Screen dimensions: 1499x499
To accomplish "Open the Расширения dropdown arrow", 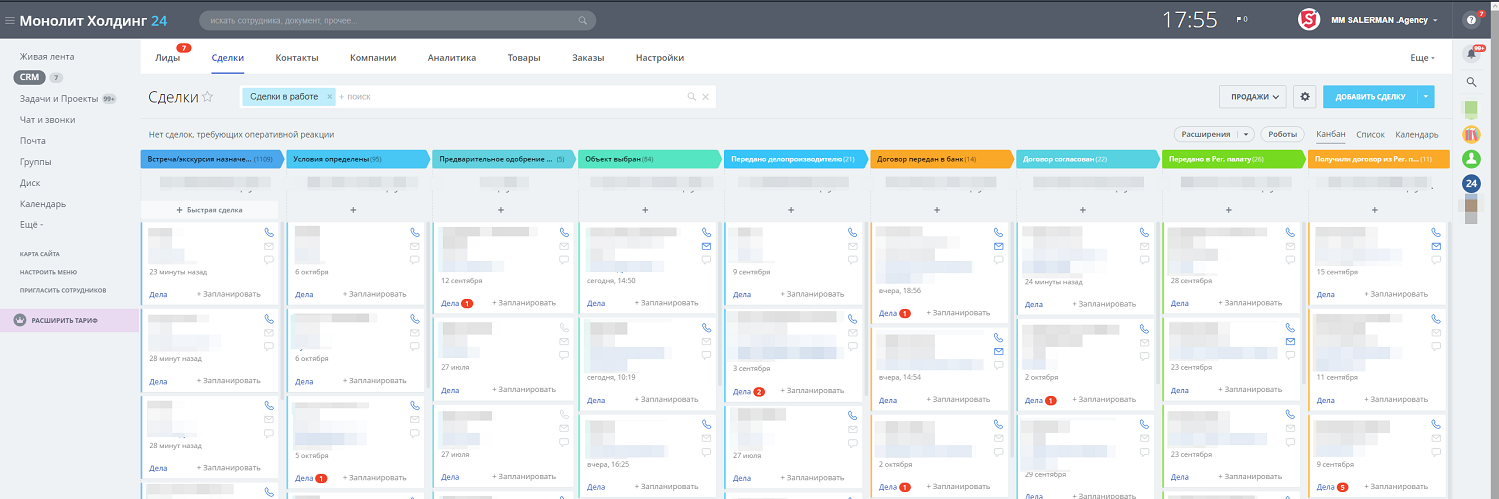I will tap(1245, 134).
